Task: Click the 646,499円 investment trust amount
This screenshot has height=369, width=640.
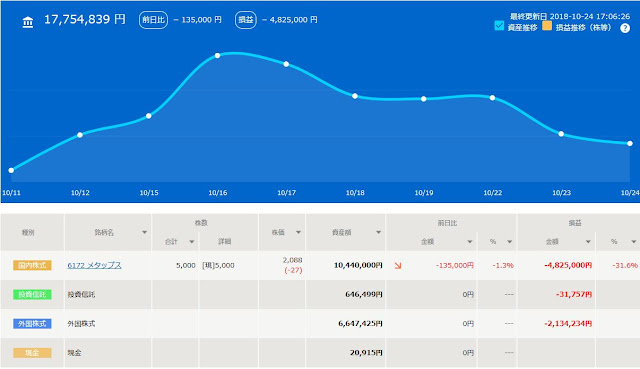Action: pyautogui.click(x=364, y=294)
